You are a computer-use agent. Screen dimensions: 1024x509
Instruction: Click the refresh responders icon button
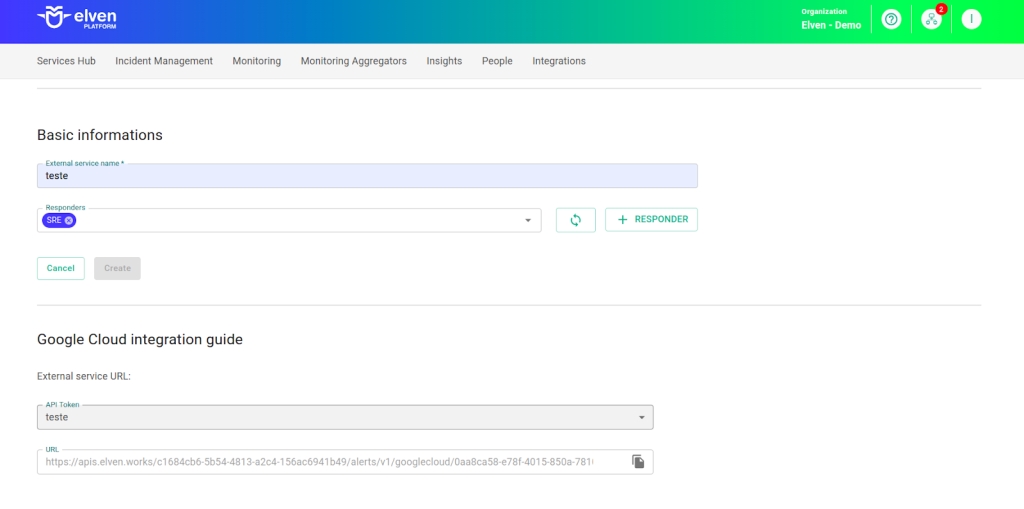point(575,220)
